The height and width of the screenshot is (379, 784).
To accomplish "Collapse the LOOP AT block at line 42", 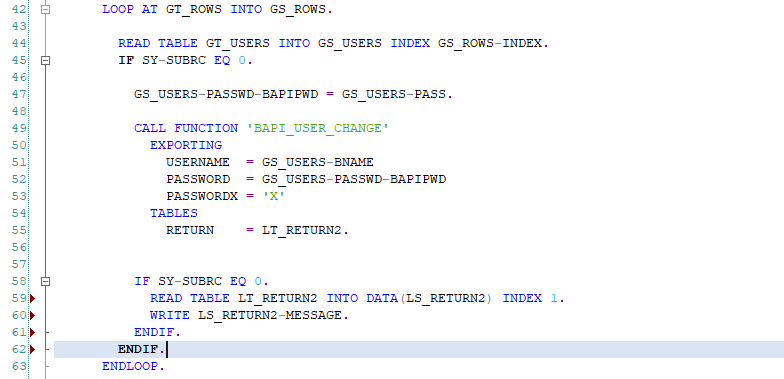I will (46, 9).
